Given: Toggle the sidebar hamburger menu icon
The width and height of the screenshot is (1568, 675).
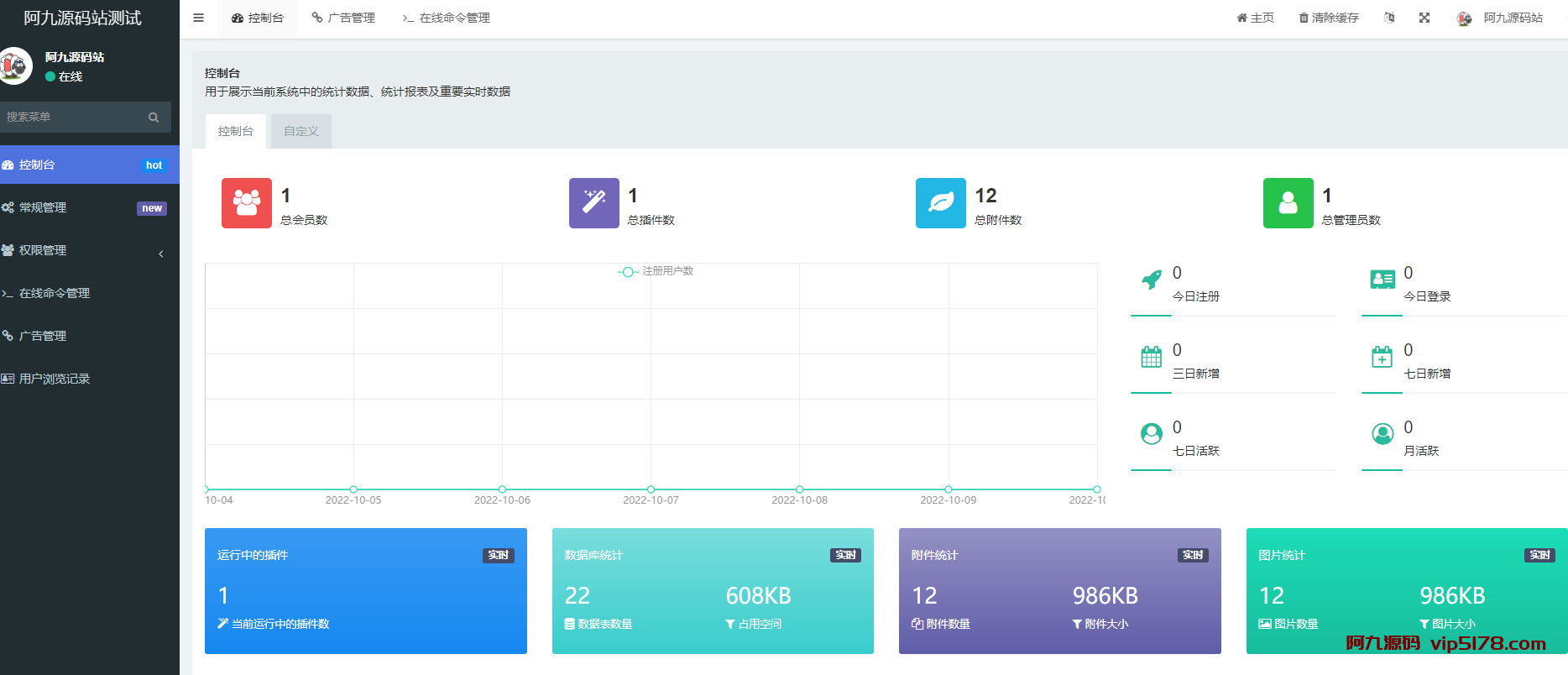Looking at the screenshot, I should coord(198,18).
